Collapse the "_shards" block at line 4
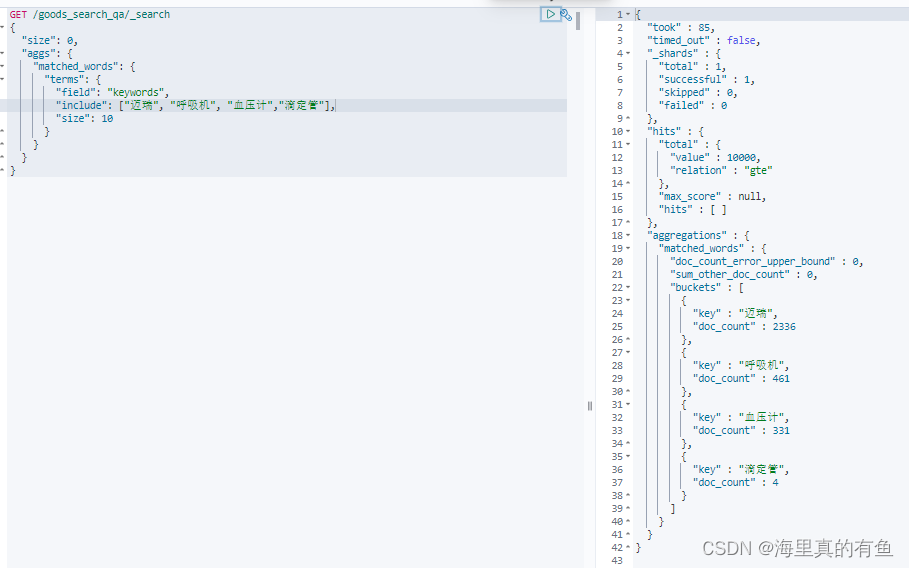909x568 pixels. tap(628, 53)
